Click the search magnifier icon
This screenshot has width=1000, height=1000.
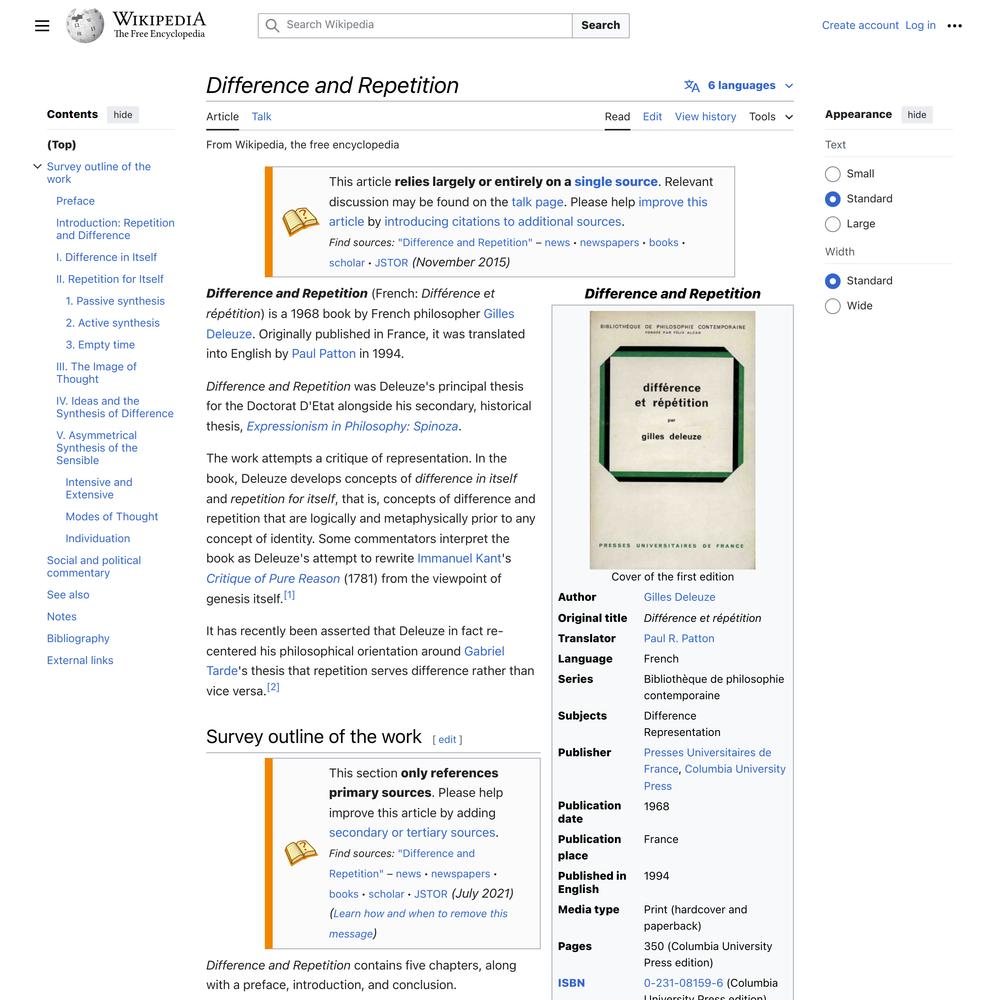click(272, 26)
